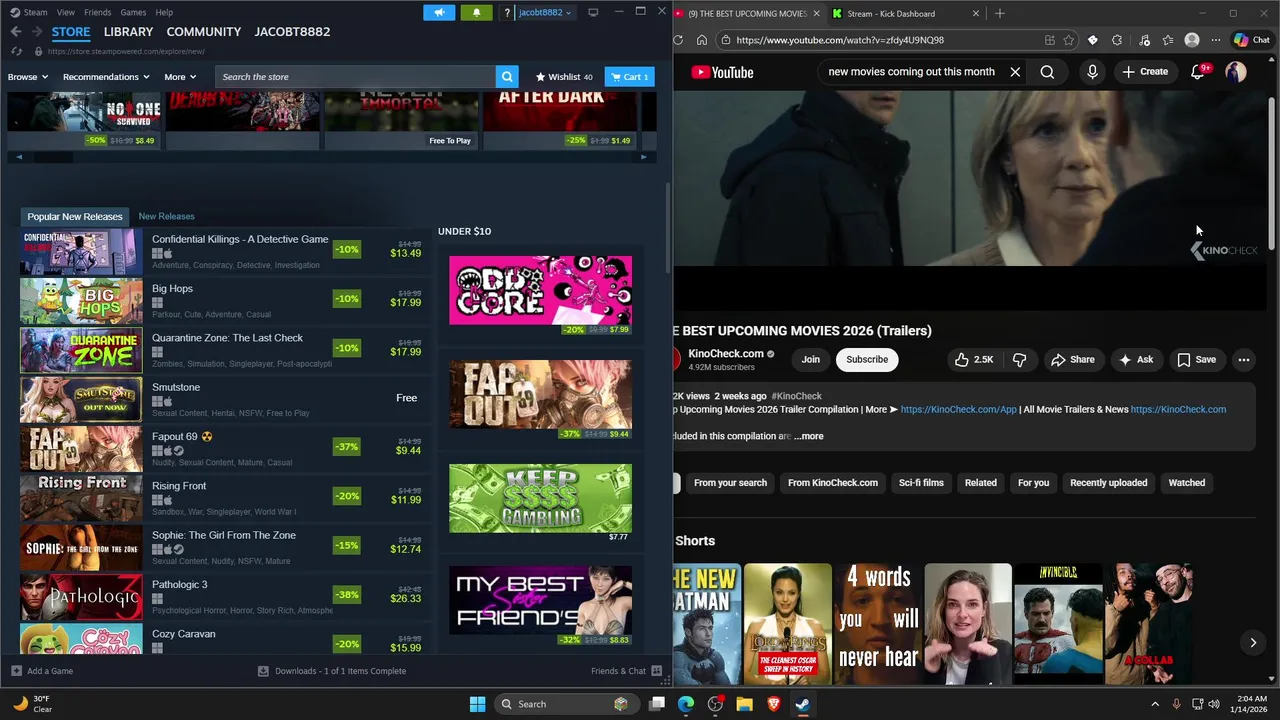Clear the YouTube search box text
1280x720 pixels.
tap(1015, 72)
